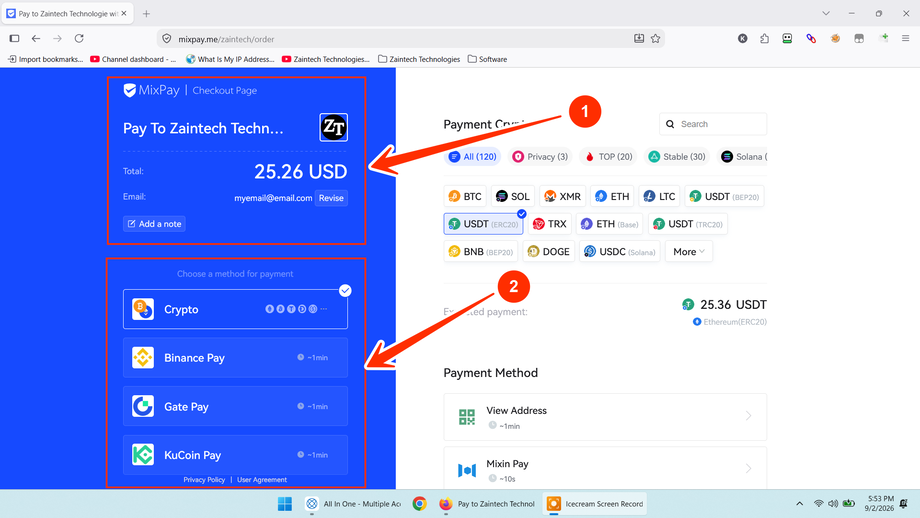Viewport: 920px width, 518px height.
Task: Click the Binance Pay logo icon
Action: (x=143, y=357)
